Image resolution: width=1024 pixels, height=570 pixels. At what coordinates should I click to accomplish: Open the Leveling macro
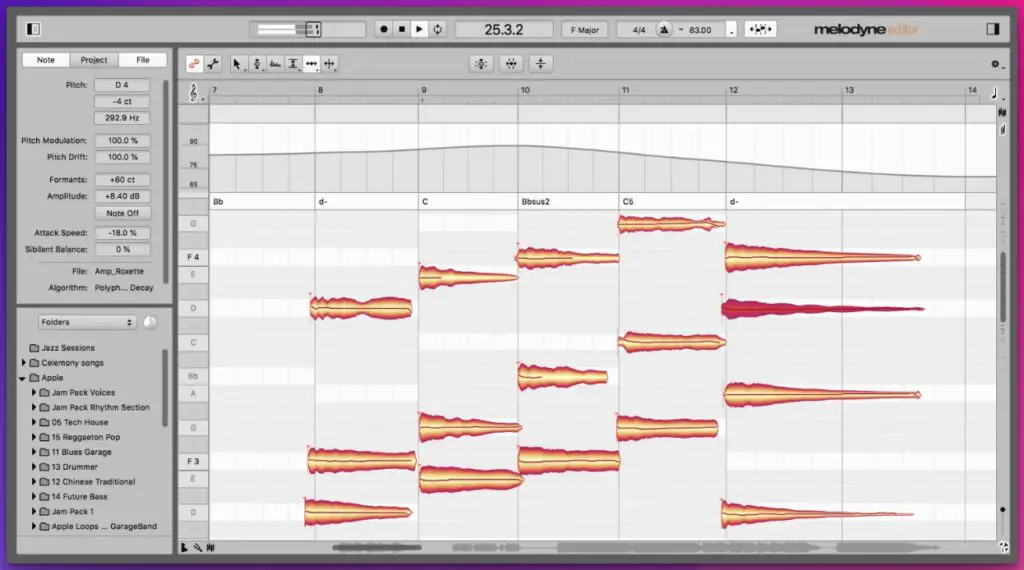tap(540, 63)
